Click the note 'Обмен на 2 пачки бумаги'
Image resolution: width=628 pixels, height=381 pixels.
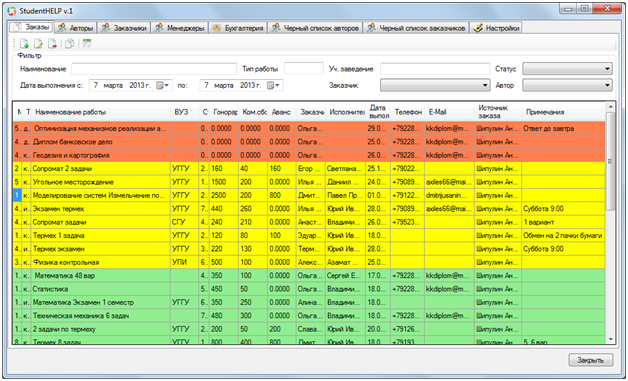(x=563, y=236)
